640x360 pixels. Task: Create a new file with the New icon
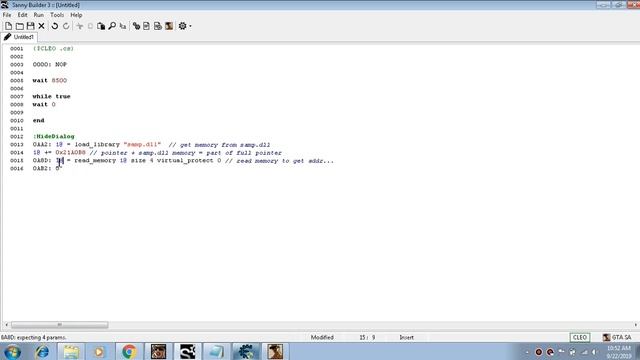(x=8, y=26)
